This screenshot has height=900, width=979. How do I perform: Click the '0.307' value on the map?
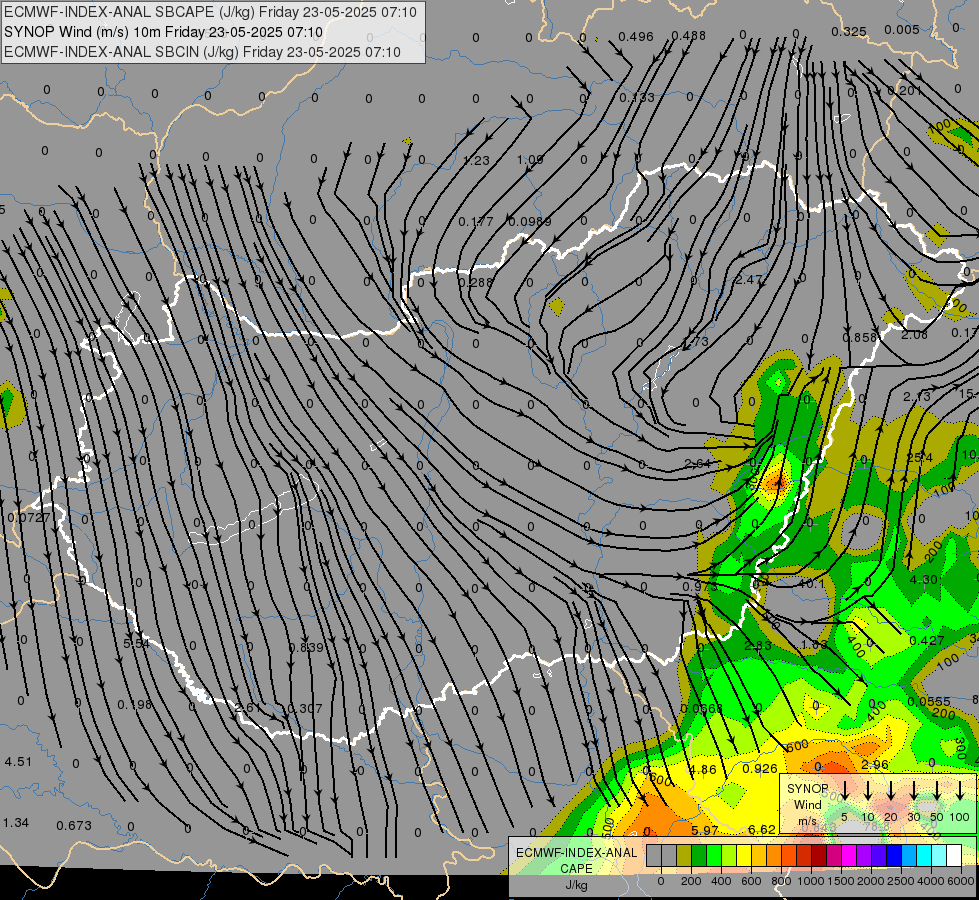pos(305,709)
